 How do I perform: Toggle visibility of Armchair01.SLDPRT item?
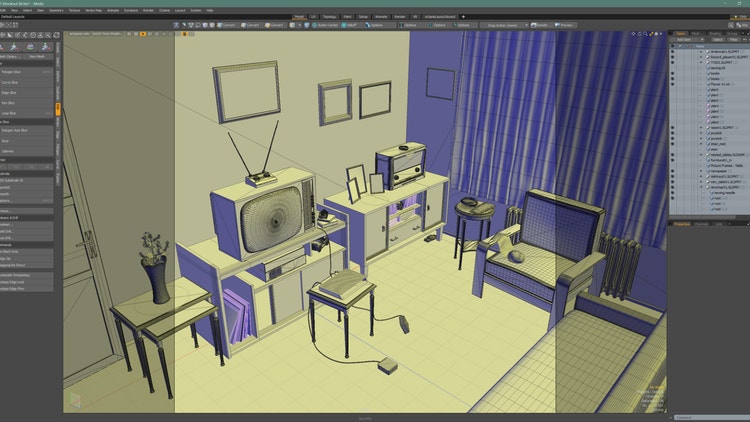point(673,187)
